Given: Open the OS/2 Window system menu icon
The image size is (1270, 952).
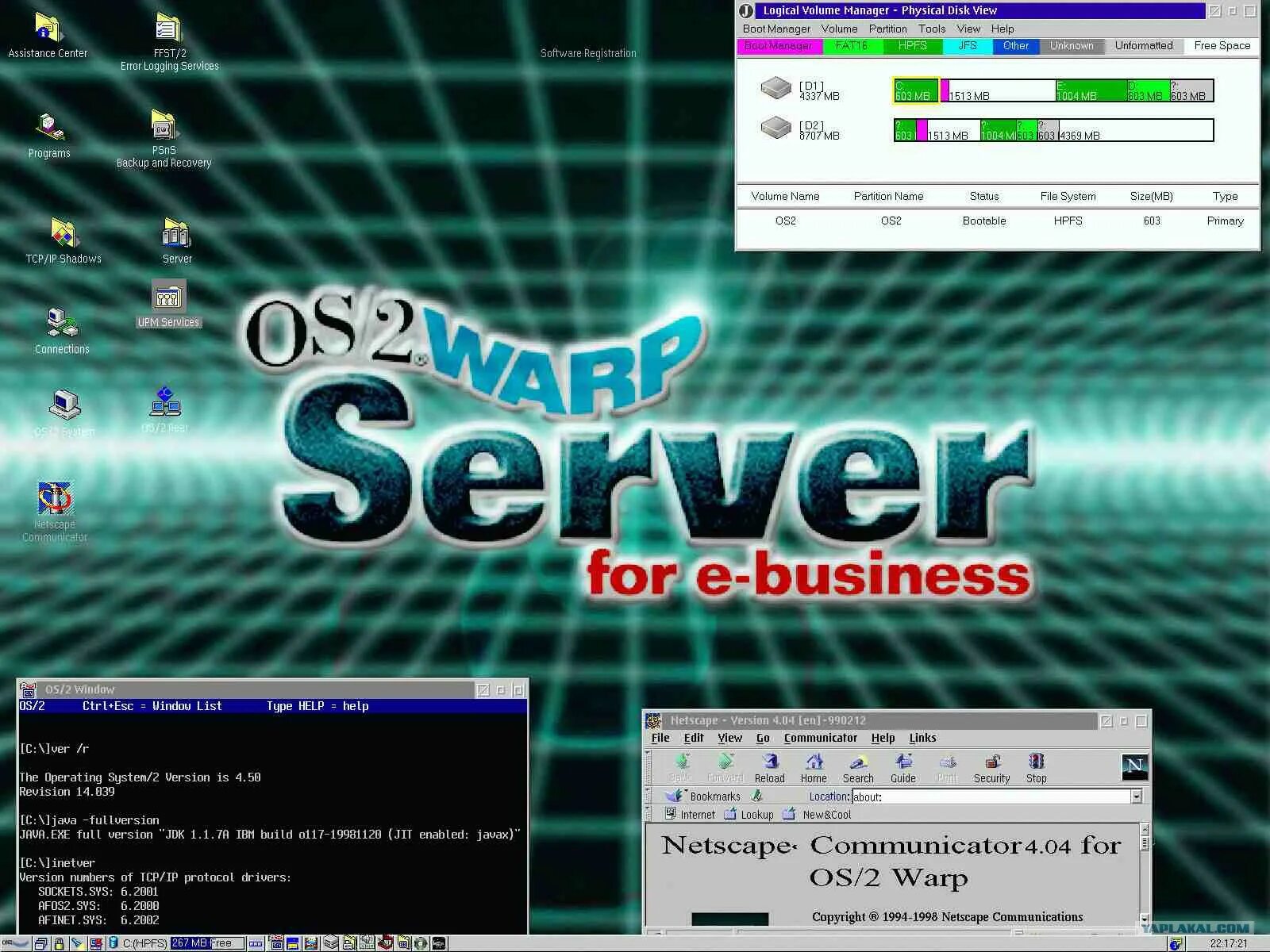Looking at the screenshot, I should (28, 689).
